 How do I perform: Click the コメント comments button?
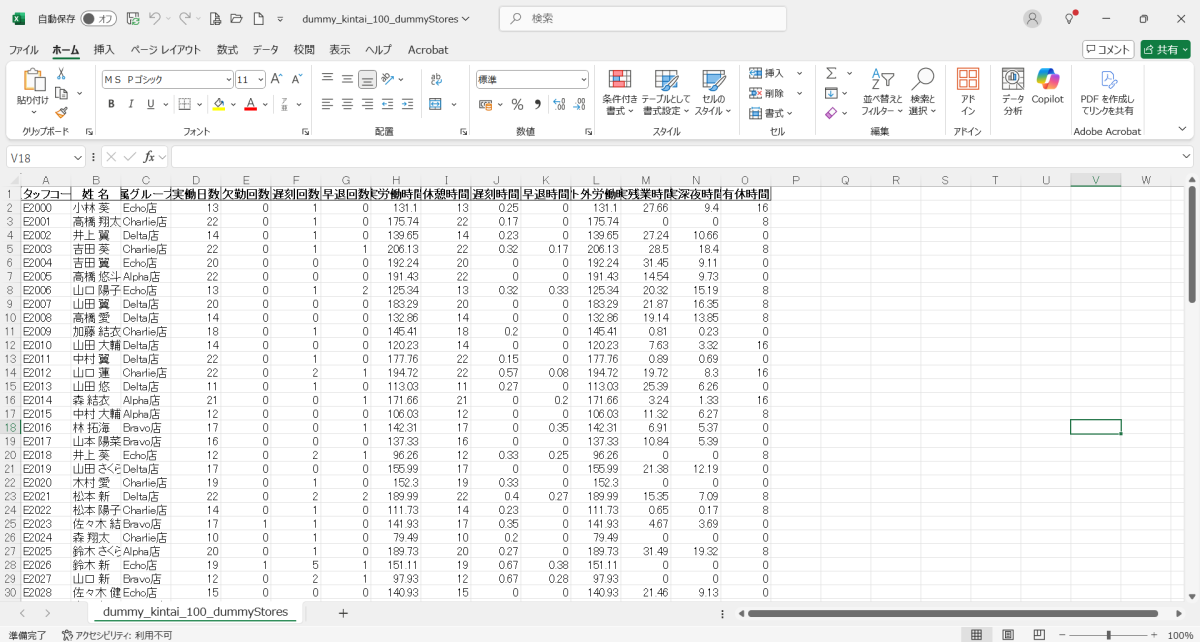point(1108,49)
